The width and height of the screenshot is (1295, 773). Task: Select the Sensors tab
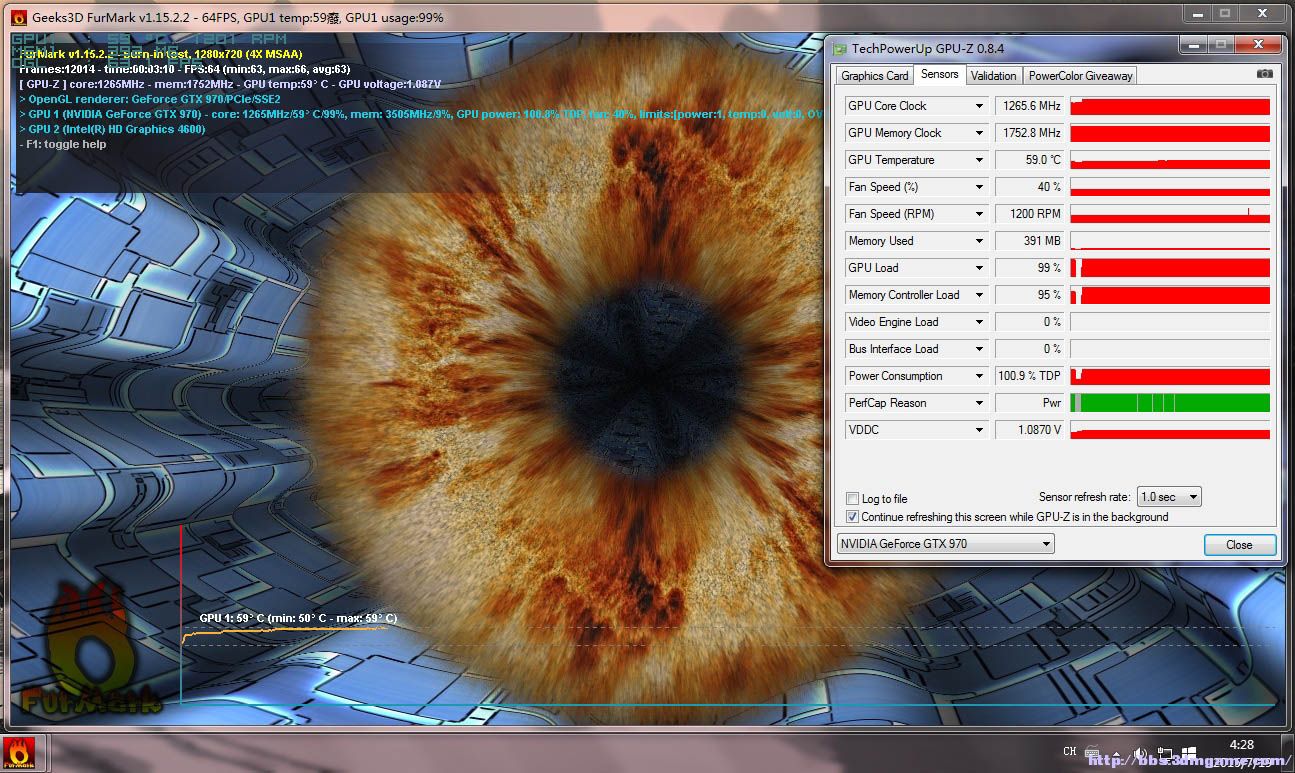click(939, 74)
